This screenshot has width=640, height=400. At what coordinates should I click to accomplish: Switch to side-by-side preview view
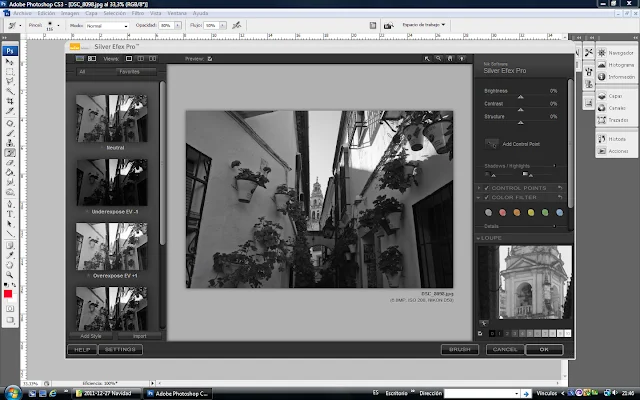152,59
